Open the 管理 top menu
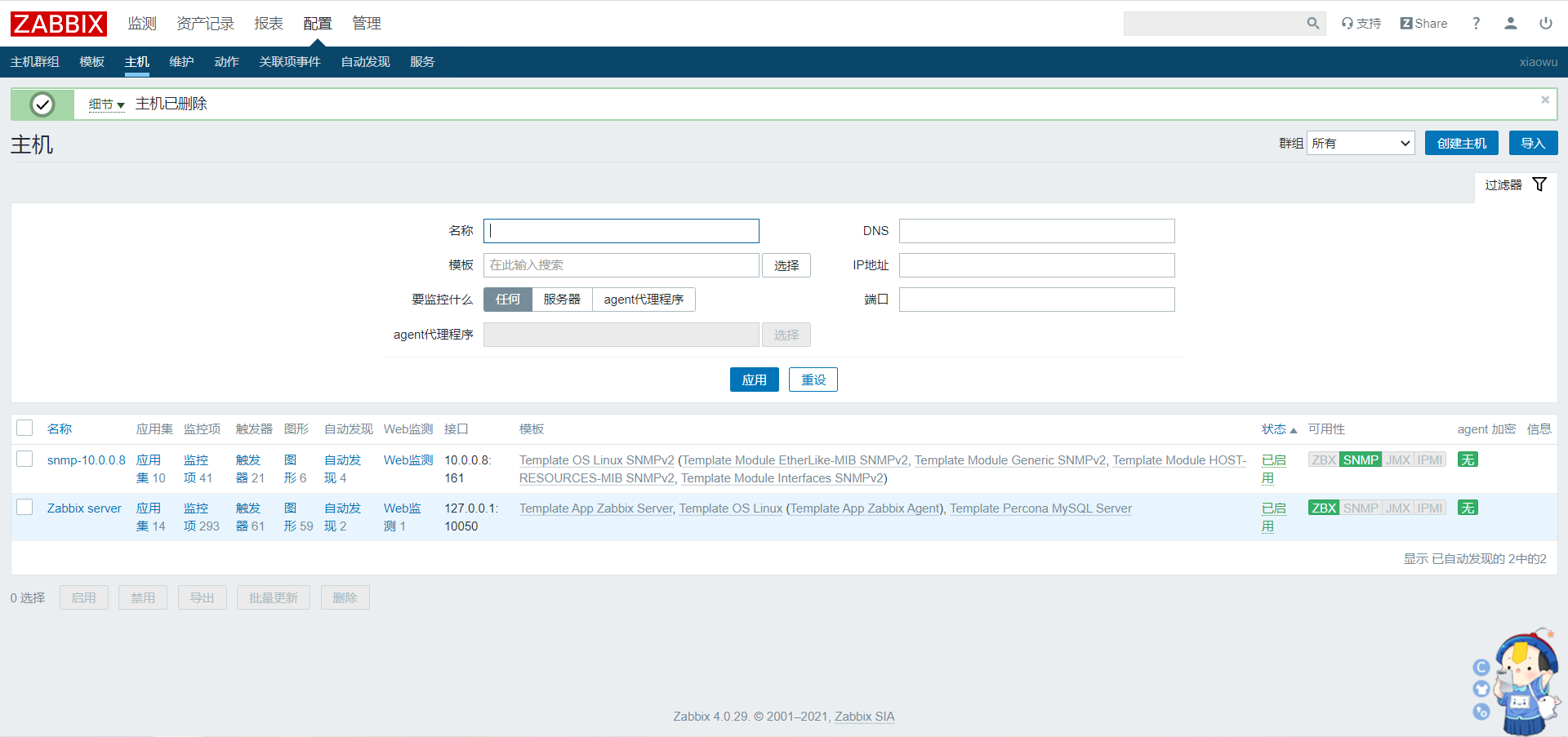The image size is (1568, 737). [x=366, y=24]
